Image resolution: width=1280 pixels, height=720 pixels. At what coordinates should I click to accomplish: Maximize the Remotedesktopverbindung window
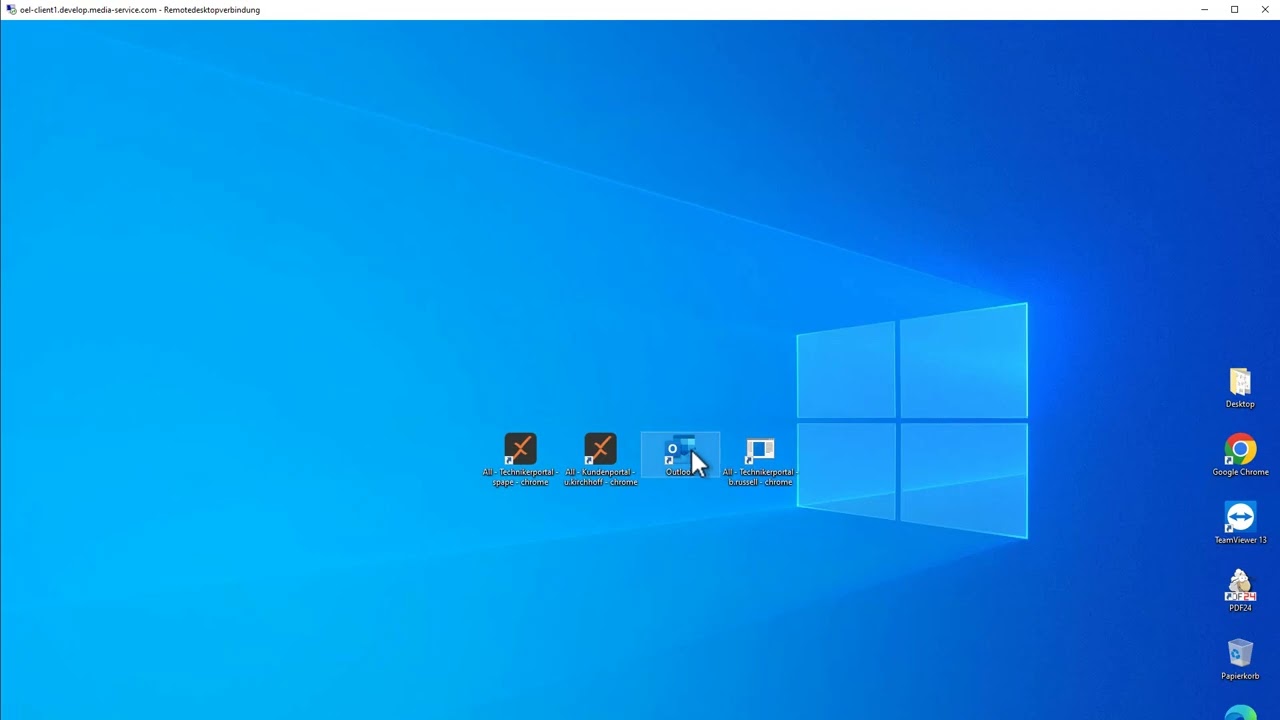pyautogui.click(x=1234, y=10)
